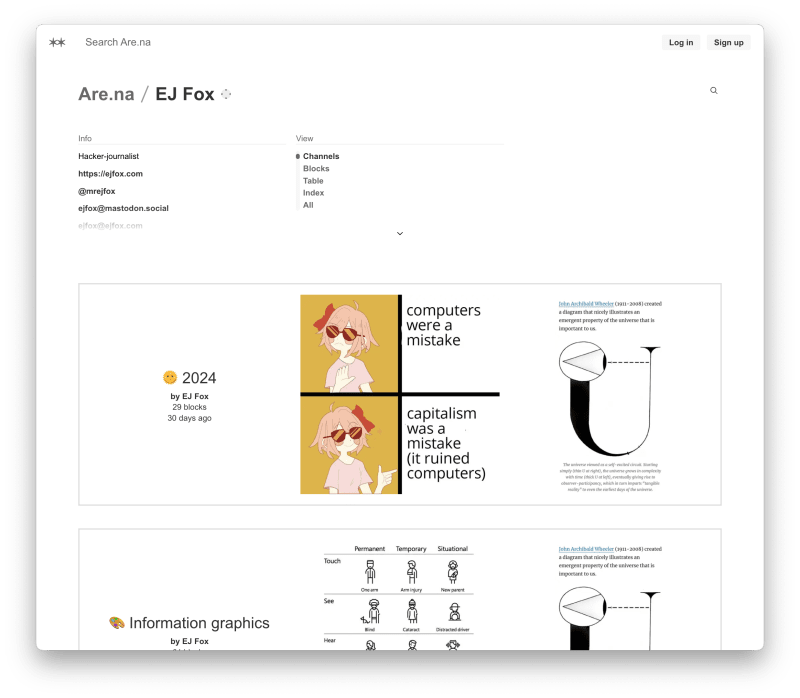Click by EJ Fox under Information graphics
Image resolution: width=800 pixels, height=698 pixels.
click(189, 641)
